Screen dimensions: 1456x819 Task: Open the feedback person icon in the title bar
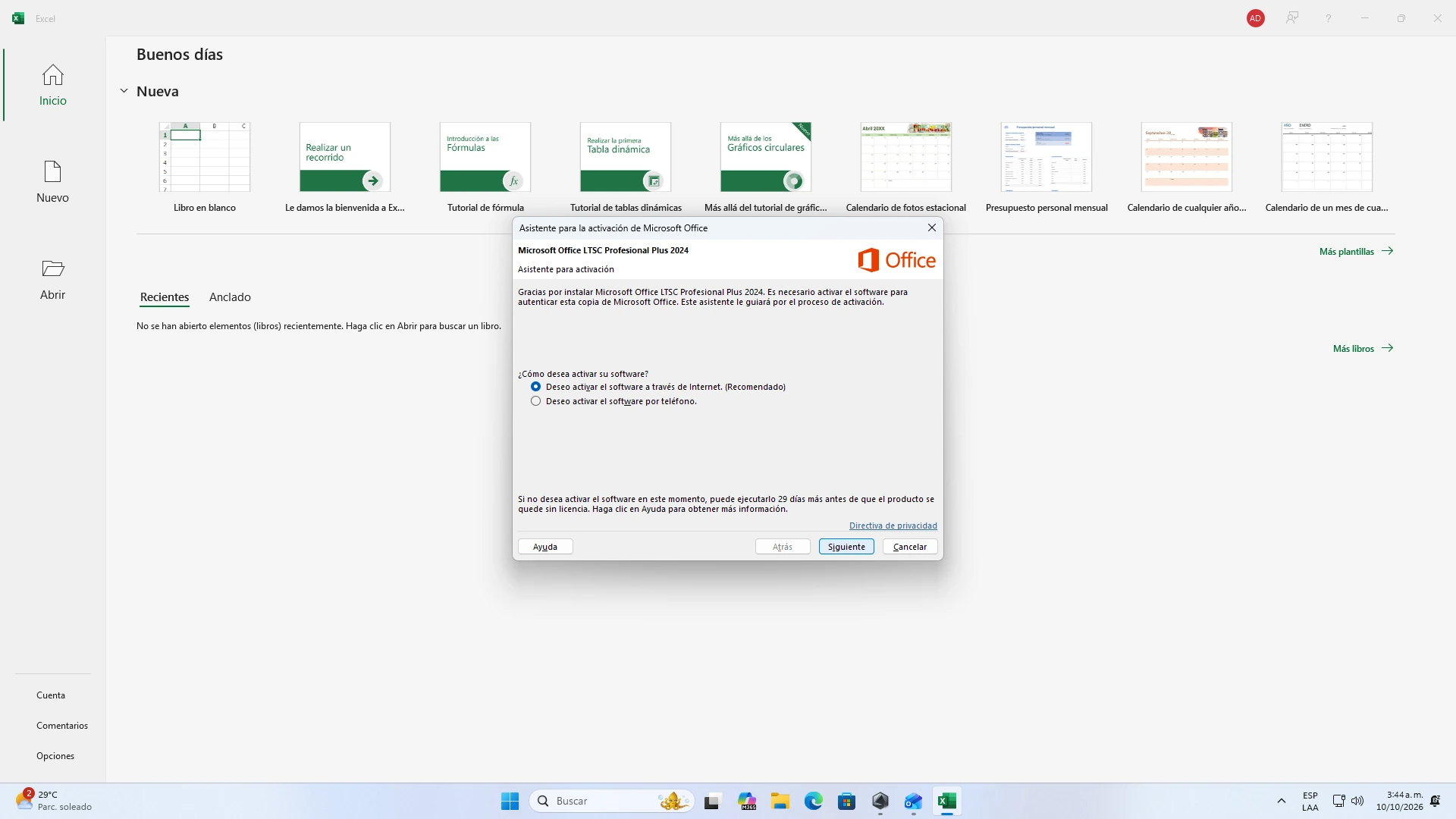[x=1291, y=18]
